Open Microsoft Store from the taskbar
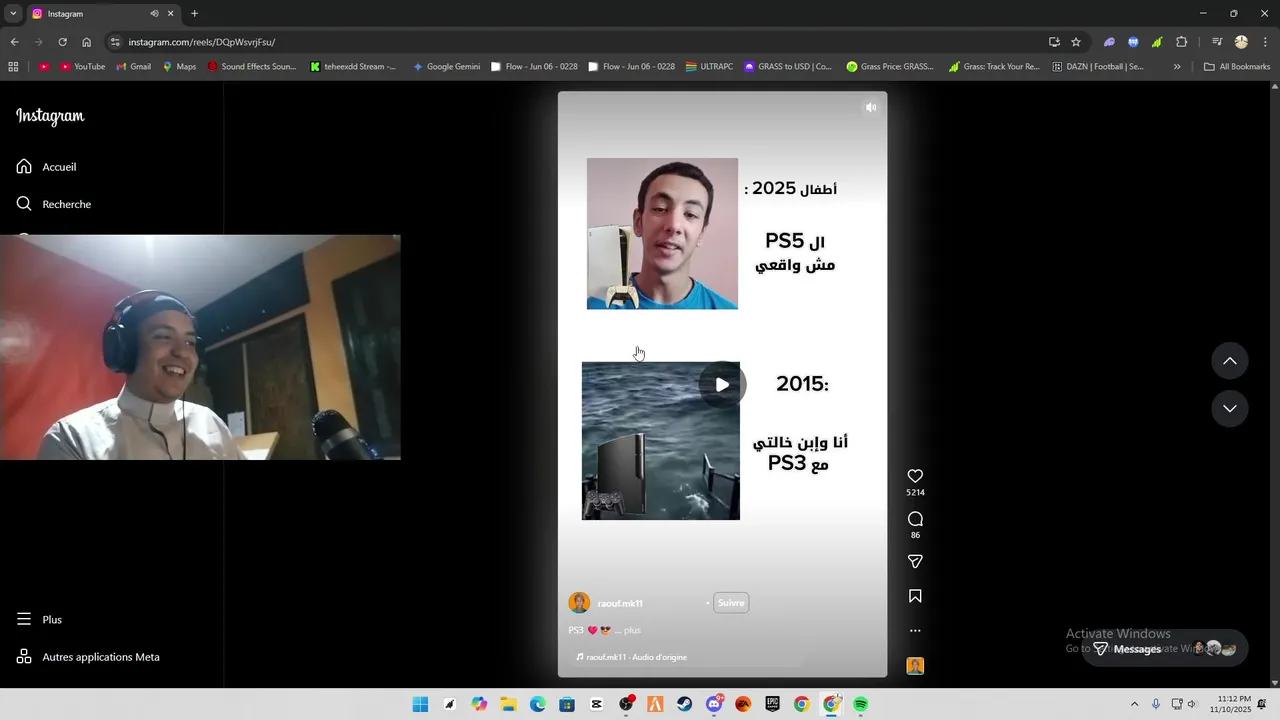Viewport: 1280px width, 720px height. coord(567,704)
